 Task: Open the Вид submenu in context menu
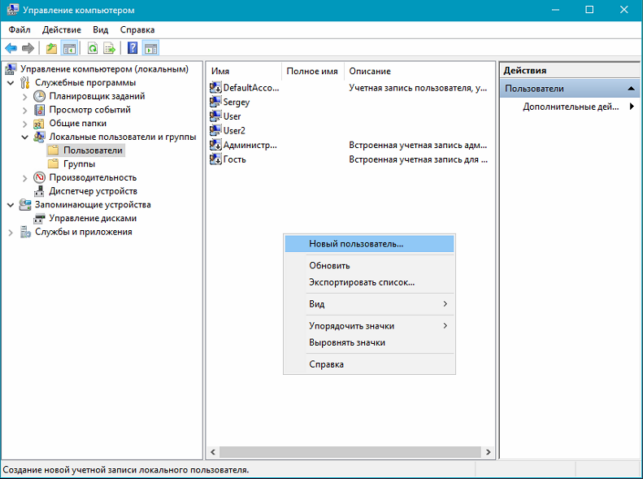pos(369,304)
